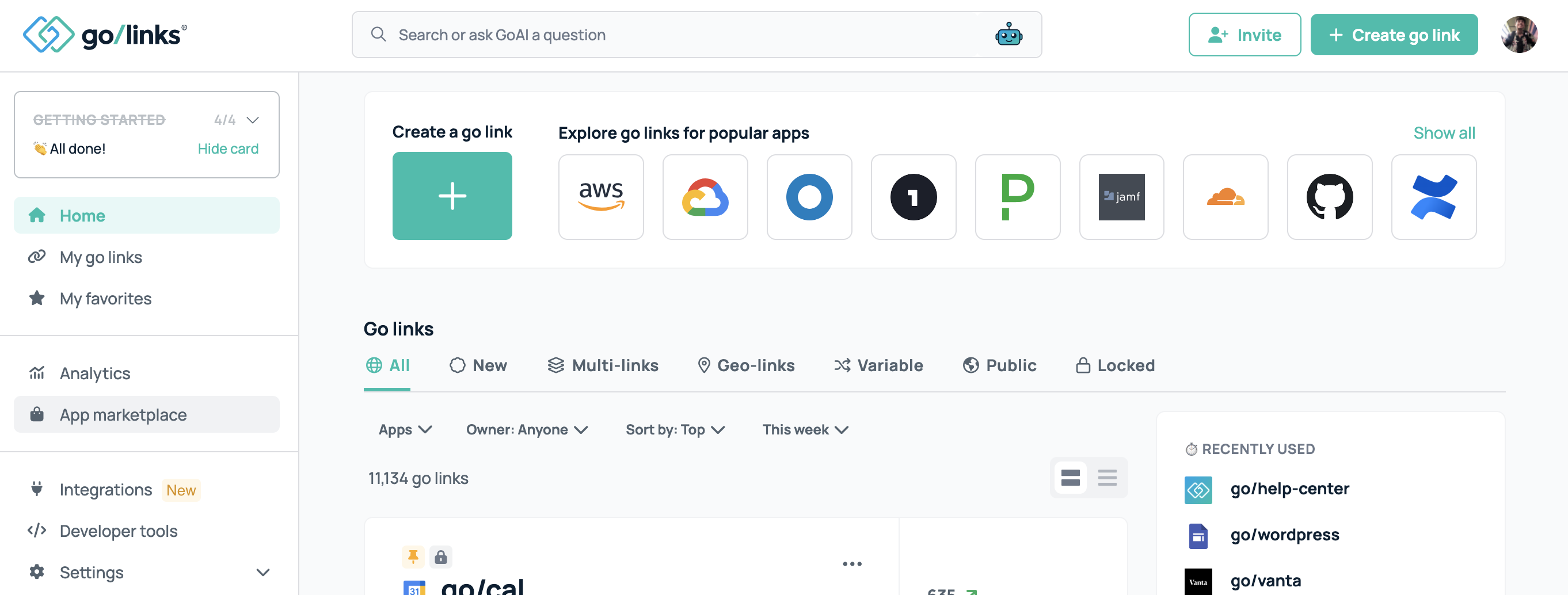The width and height of the screenshot is (1568, 595).
Task: Select the New tab
Action: (x=478, y=365)
